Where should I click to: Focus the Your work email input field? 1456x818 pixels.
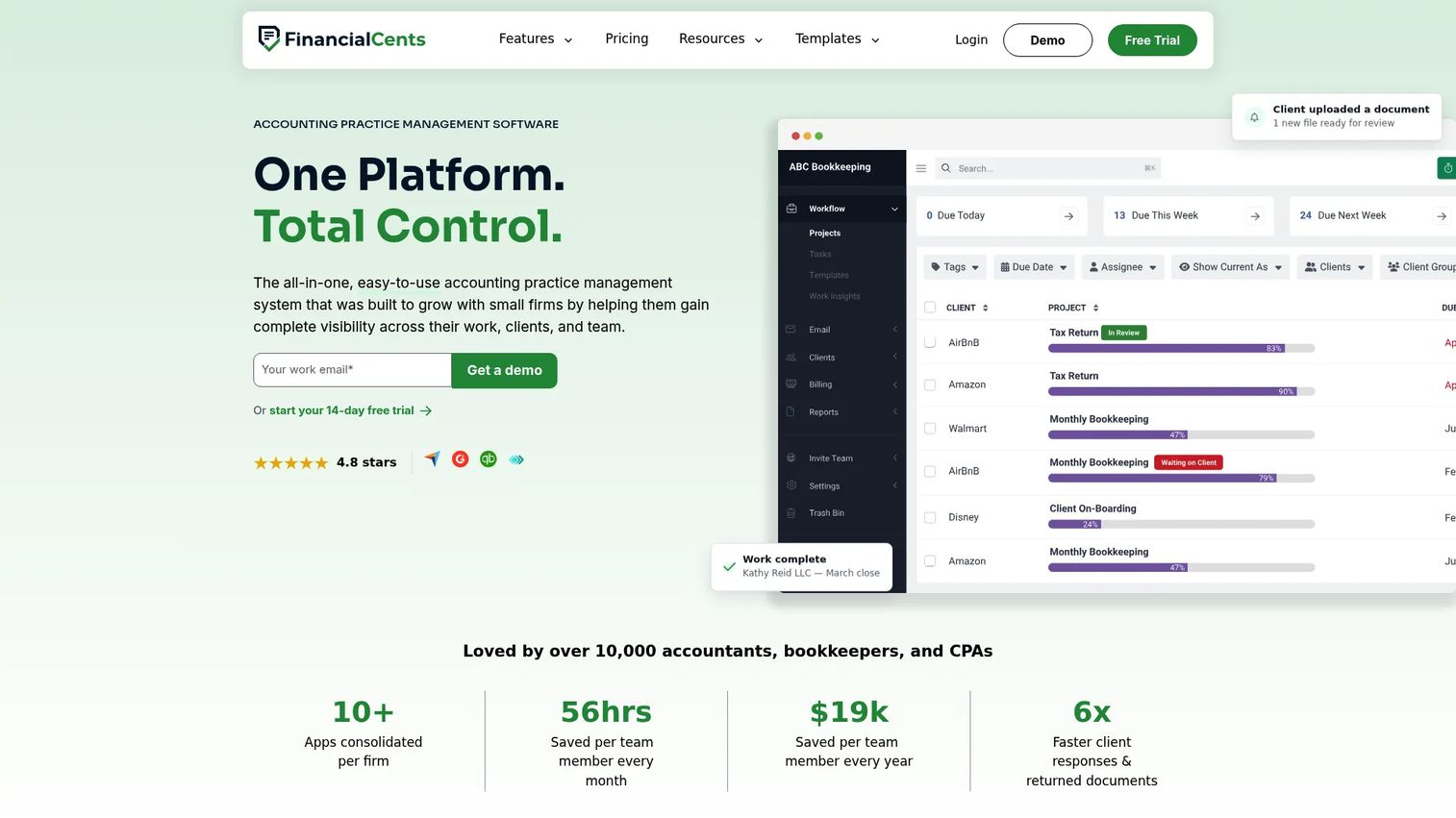coord(352,370)
